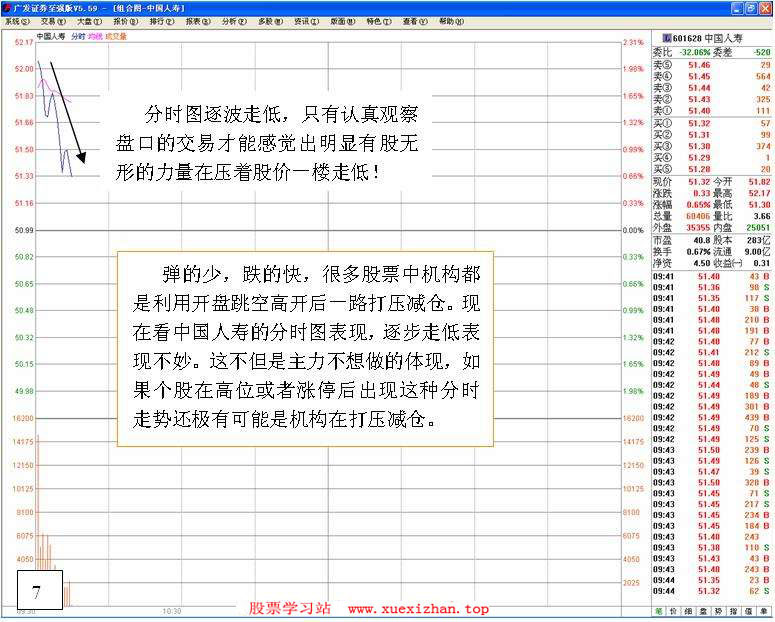This screenshot has height=622, width=775.
Task: Click the 09:41 tick at 51.36
Action: click(x=712, y=287)
